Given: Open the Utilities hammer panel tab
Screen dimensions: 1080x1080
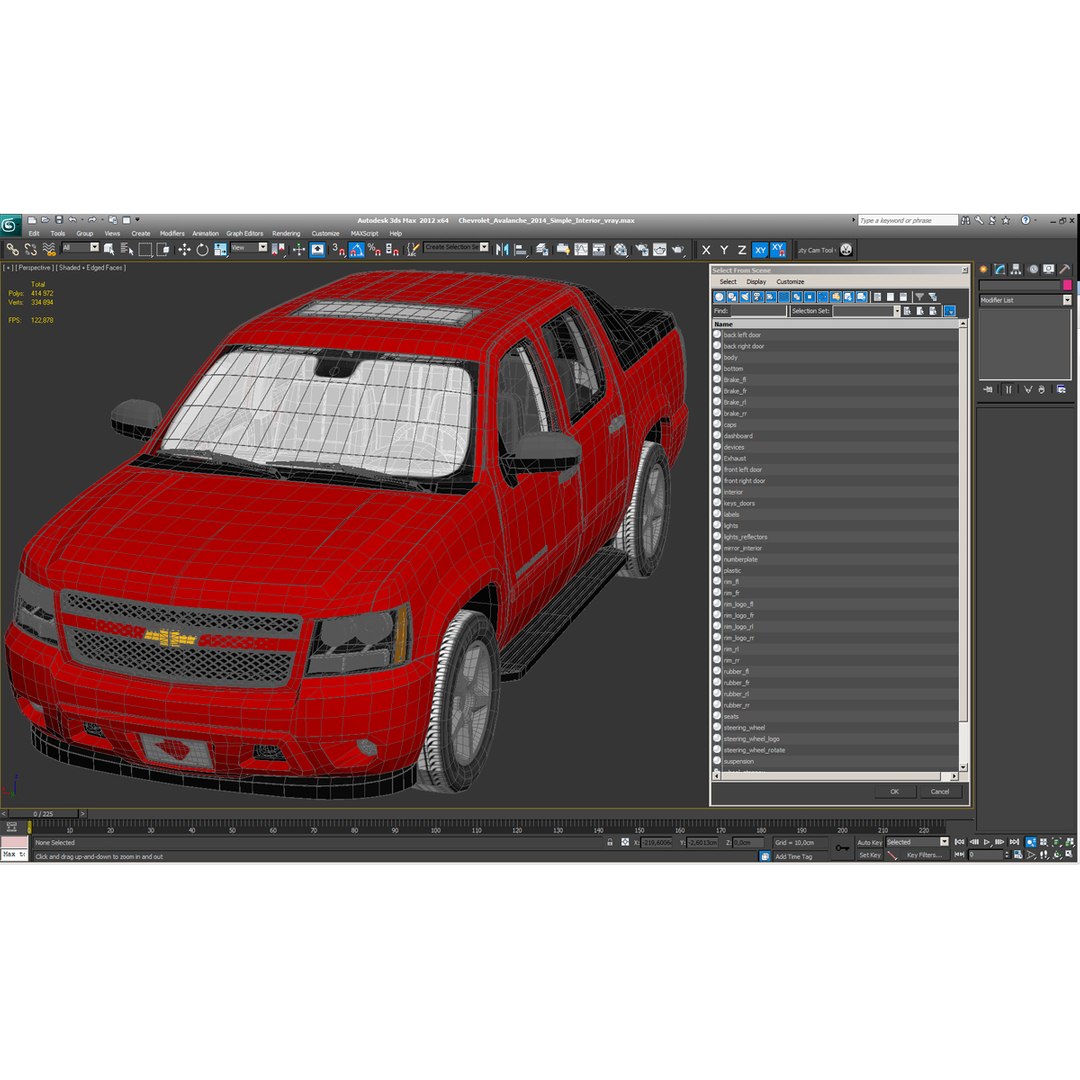Looking at the screenshot, I should click(x=1064, y=269).
